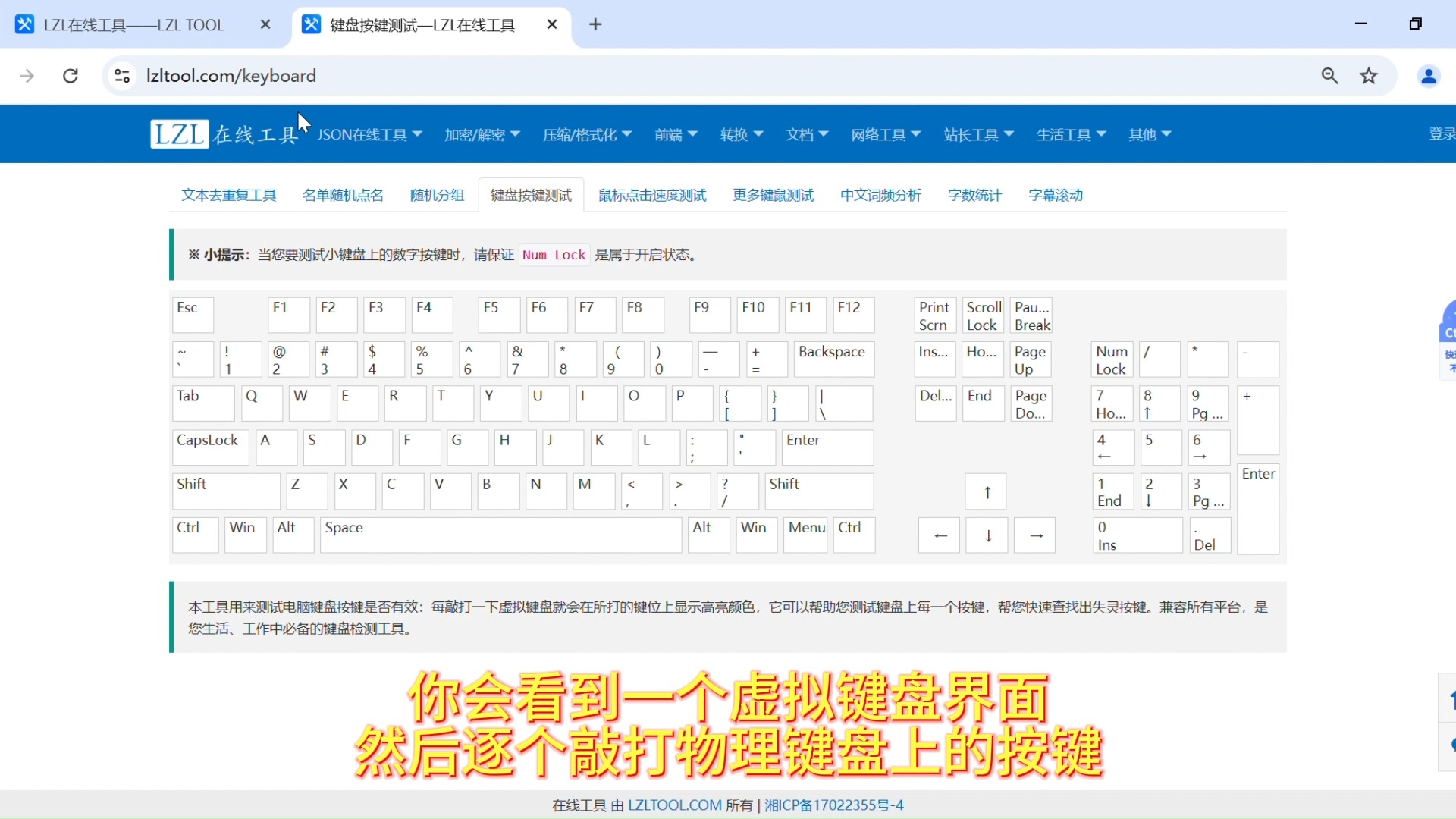Viewport: 1456px width, 819px height.
Task: Open the 文本去重复工具 tab
Action: coord(229,195)
